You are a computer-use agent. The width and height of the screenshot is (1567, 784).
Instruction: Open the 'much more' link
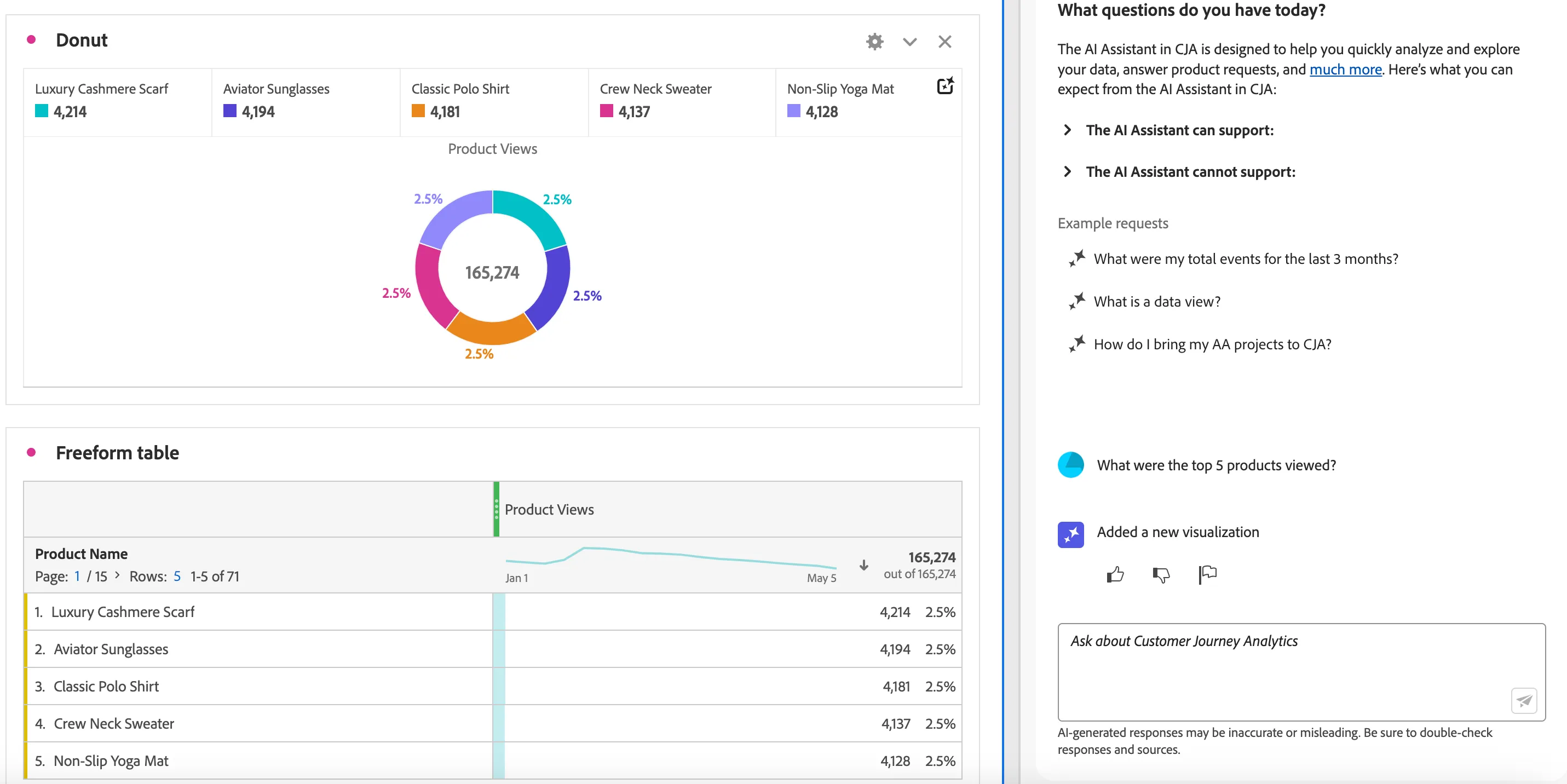pyautogui.click(x=1345, y=70)
